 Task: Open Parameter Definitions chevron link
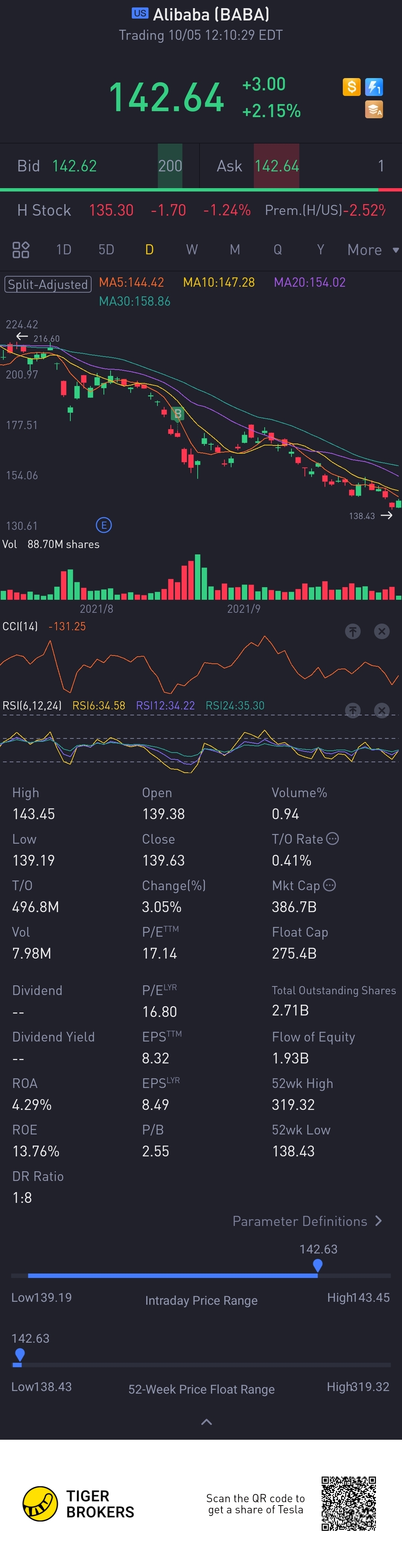307,1221
